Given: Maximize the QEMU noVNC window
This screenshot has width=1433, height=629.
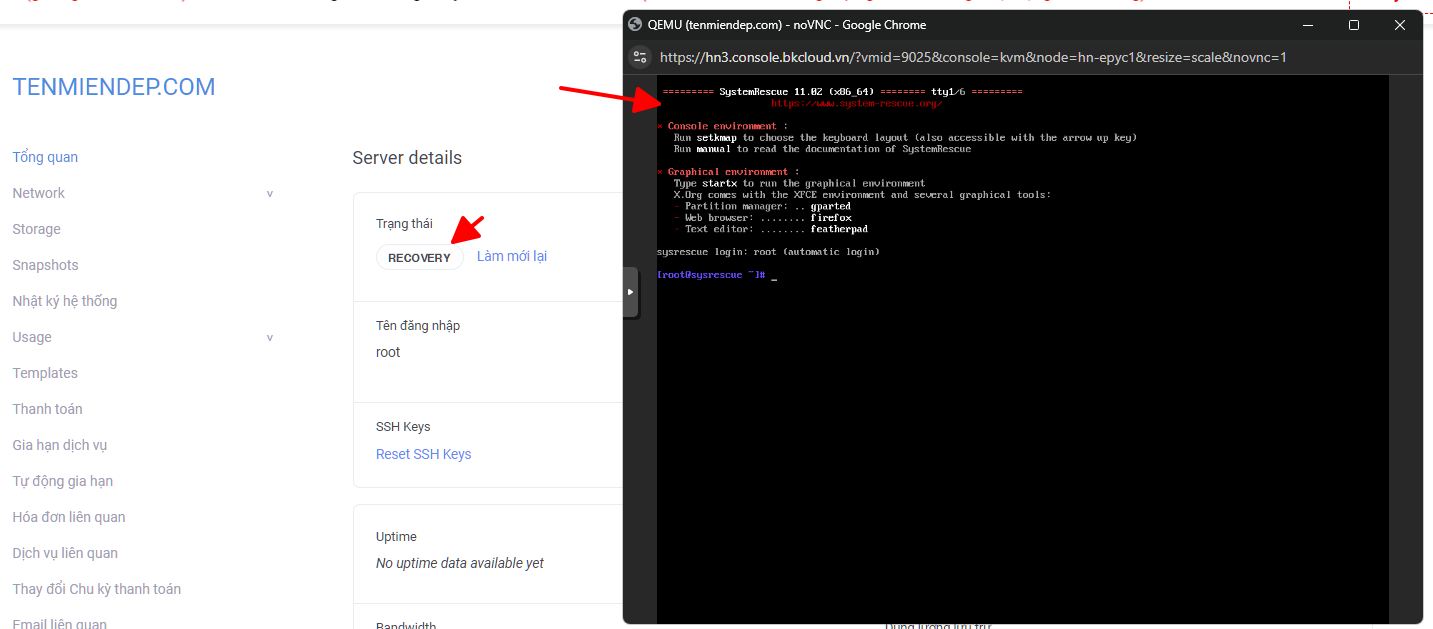Looking at the screenshot, I should (1354, 25).
